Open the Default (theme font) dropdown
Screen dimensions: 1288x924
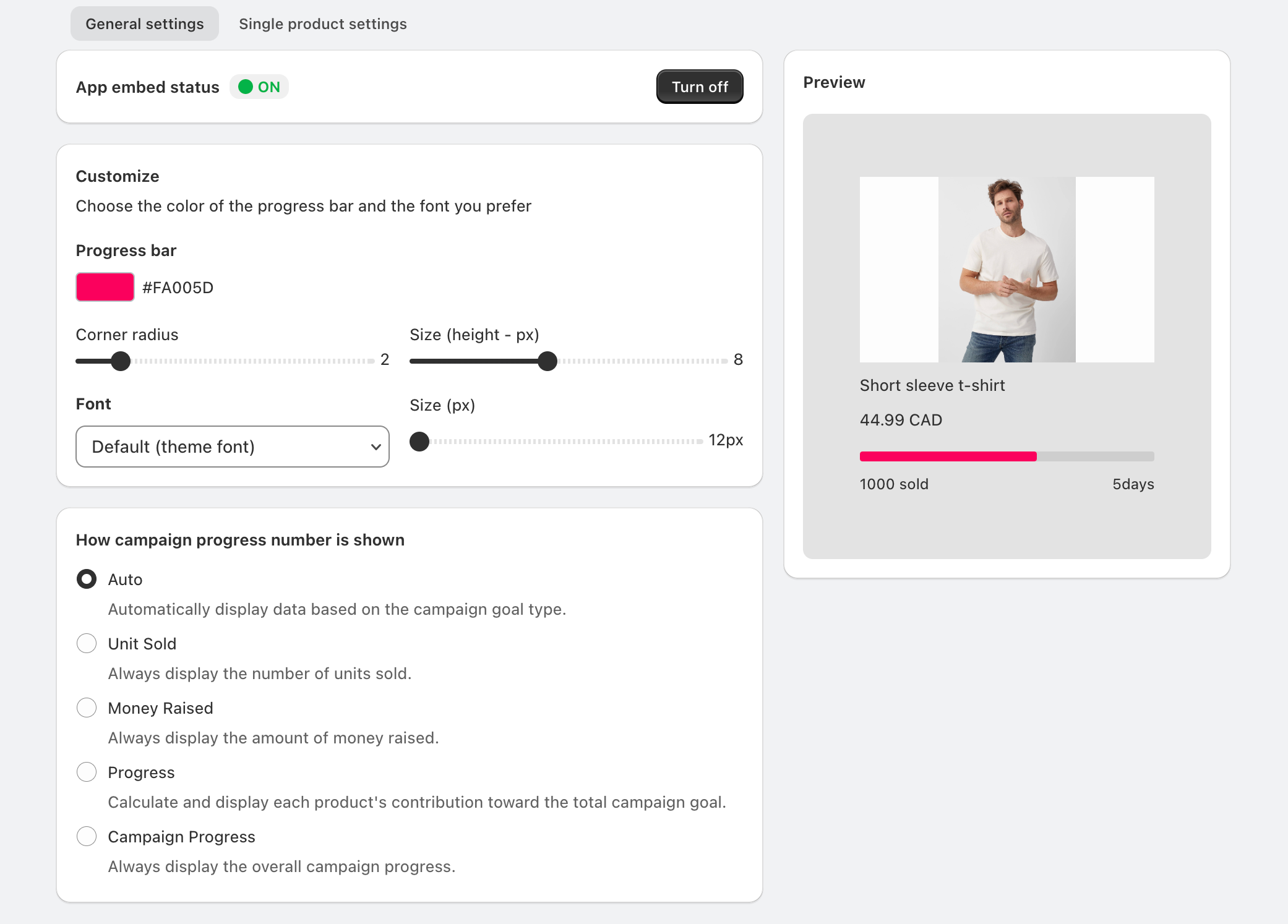[232, 447]
